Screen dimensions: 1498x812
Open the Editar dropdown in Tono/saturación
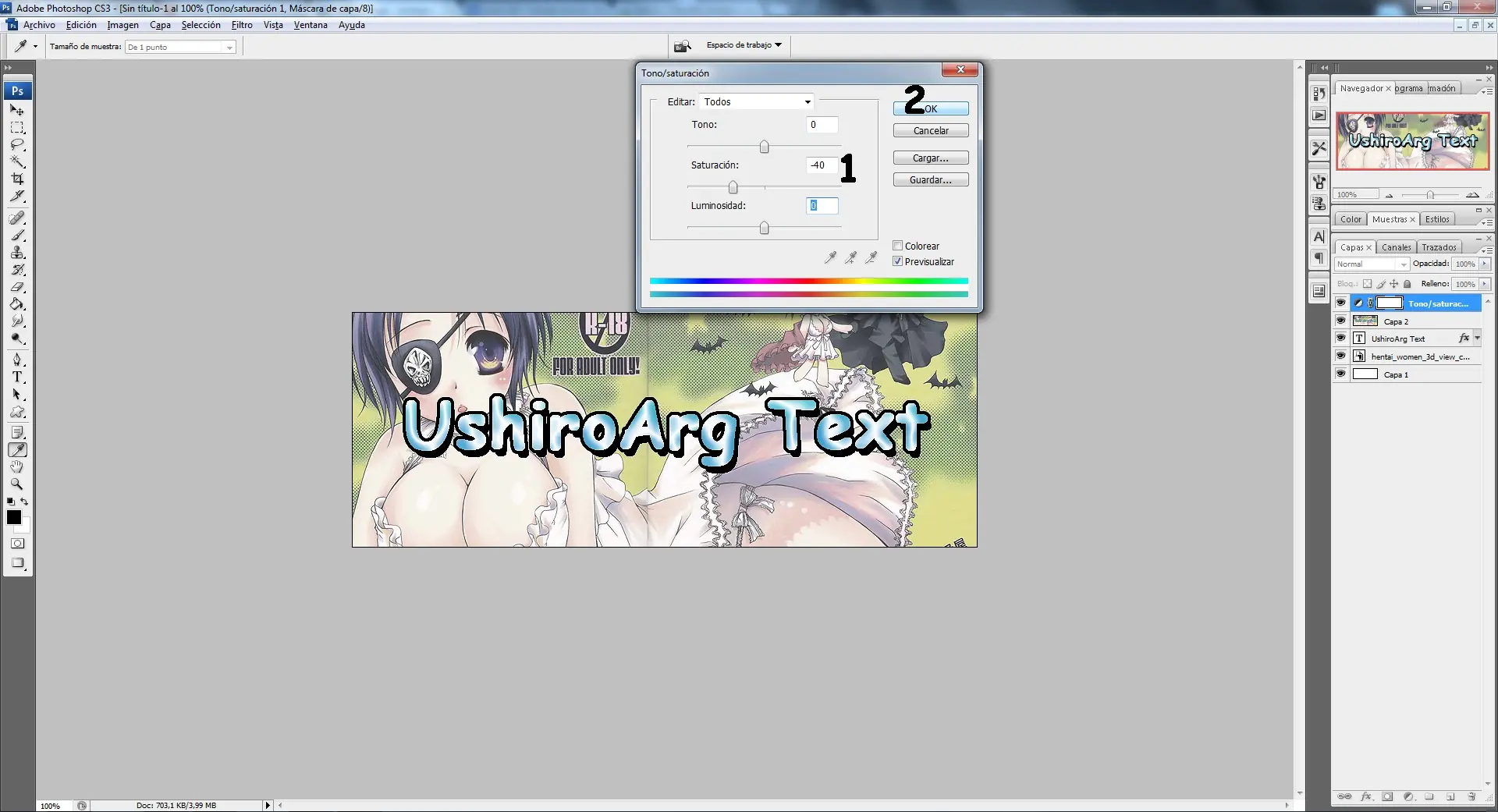click(x=756, y=101)
